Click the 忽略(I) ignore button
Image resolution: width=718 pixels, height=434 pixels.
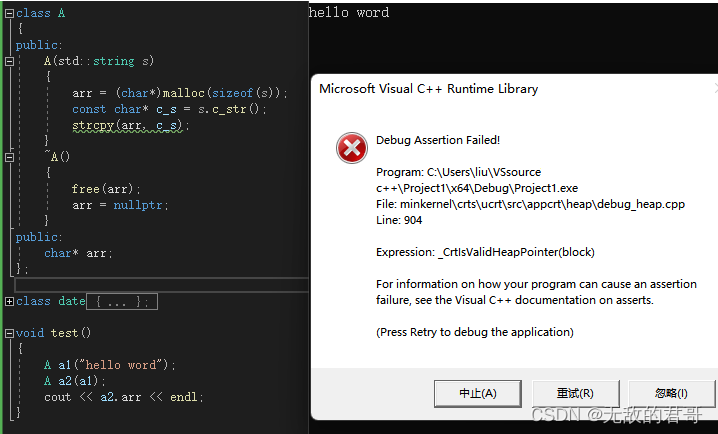671,393
